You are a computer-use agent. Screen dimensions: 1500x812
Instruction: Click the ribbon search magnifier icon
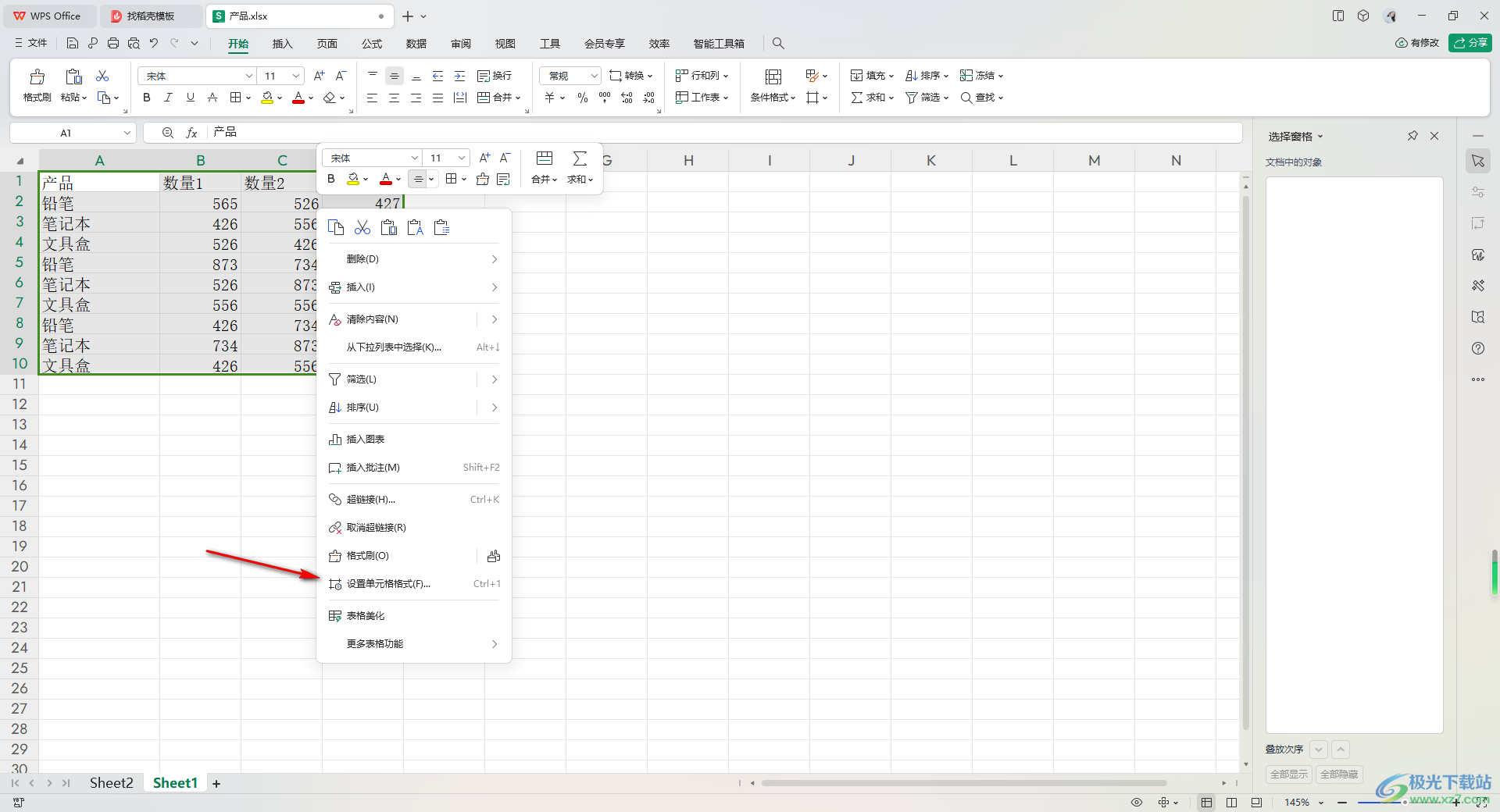tap(778, 43)
